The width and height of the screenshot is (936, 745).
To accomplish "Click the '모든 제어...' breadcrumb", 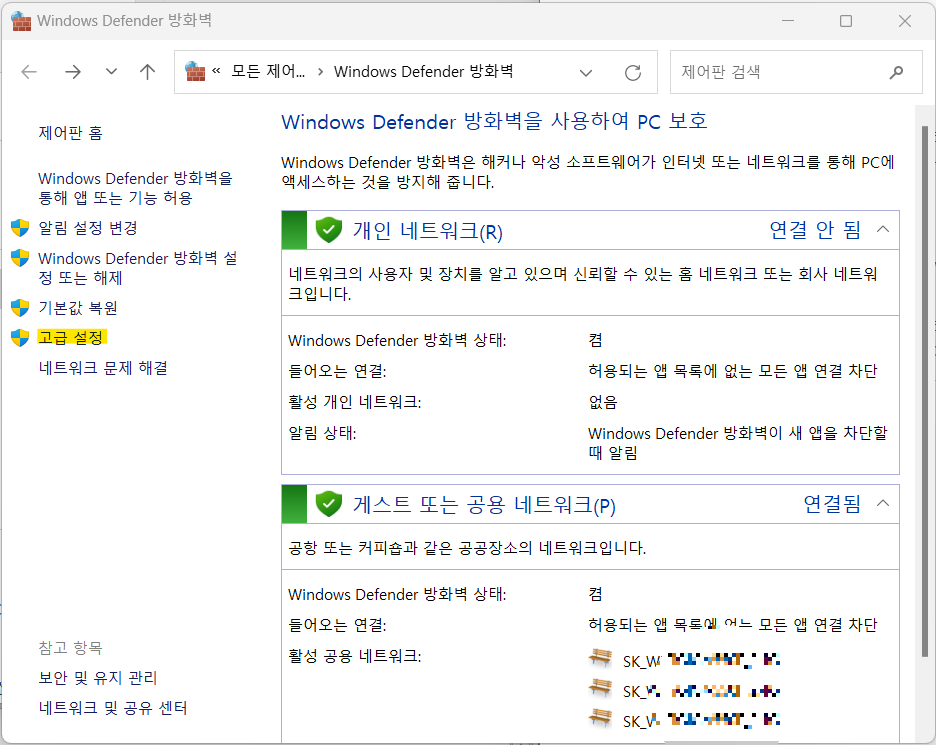I will pos(268,72).
